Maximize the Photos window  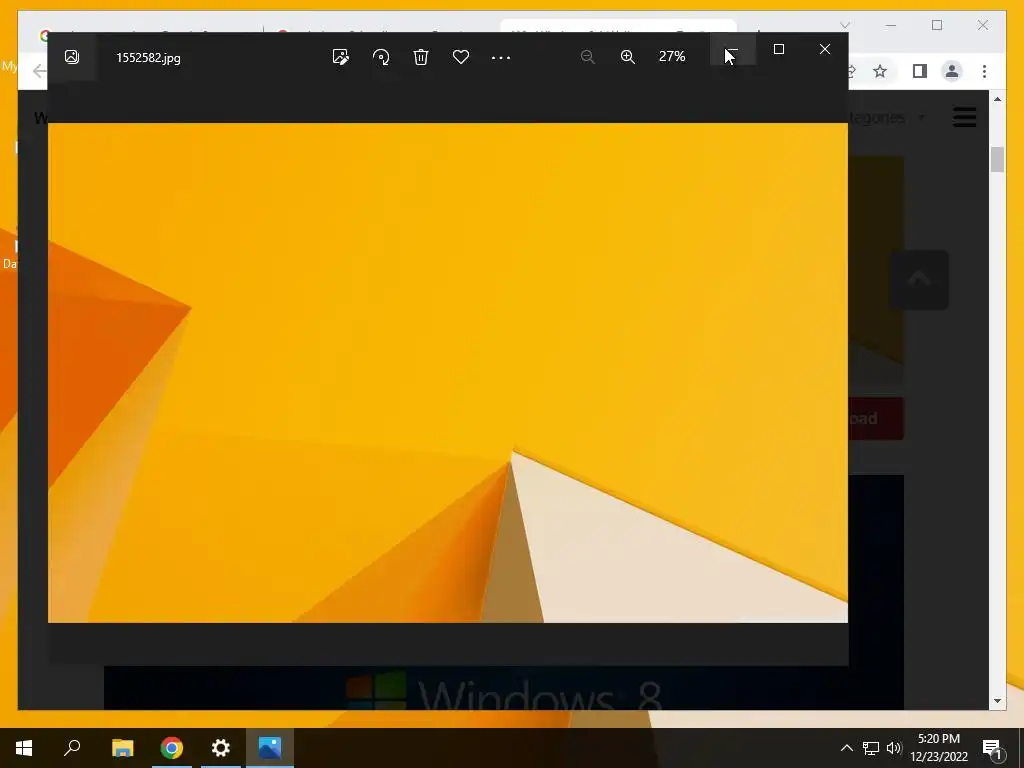778,49
